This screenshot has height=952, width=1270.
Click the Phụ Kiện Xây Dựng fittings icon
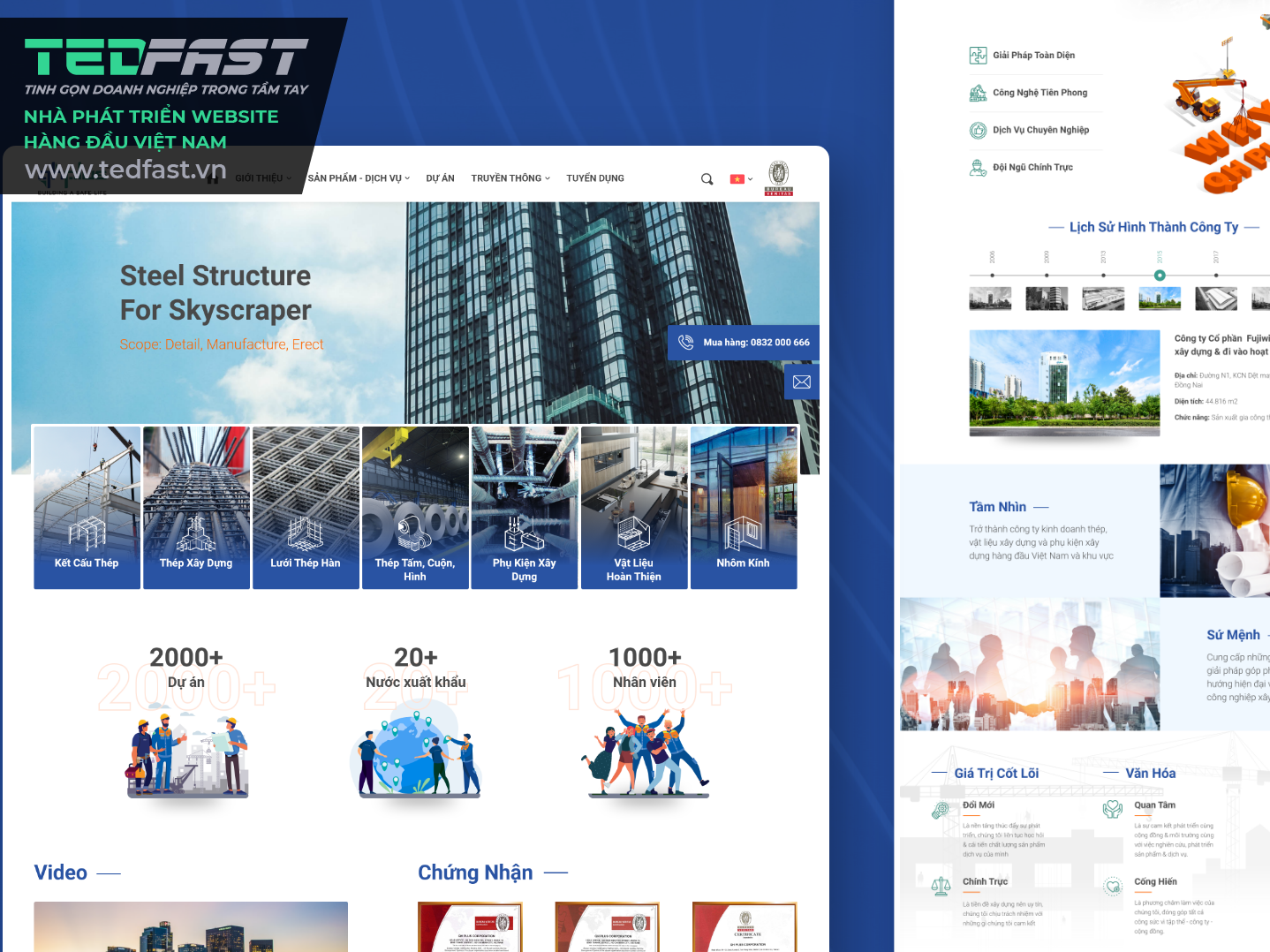525,533
